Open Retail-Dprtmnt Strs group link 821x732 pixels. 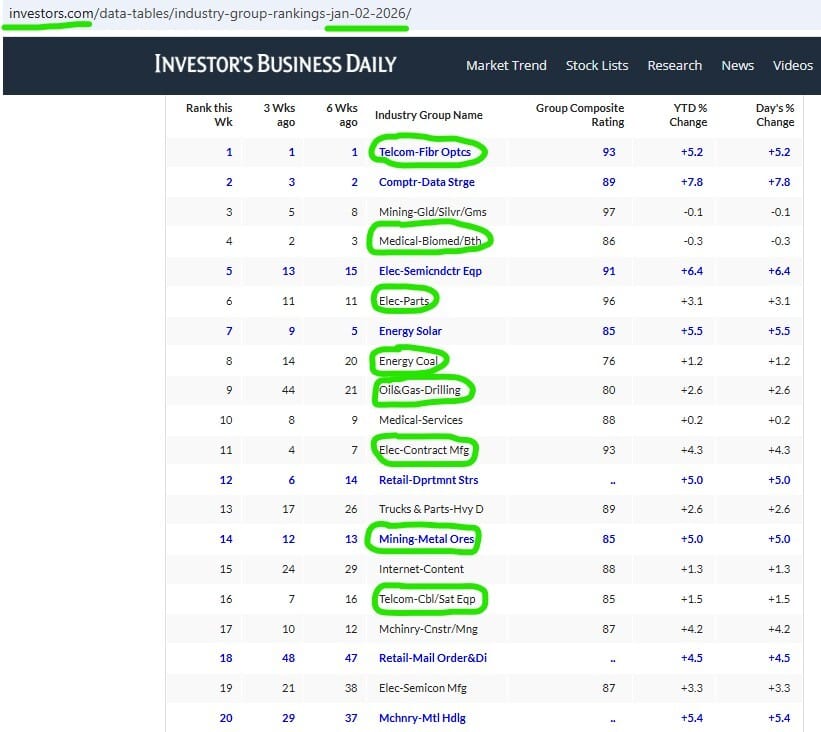click(x=428, y=480)
